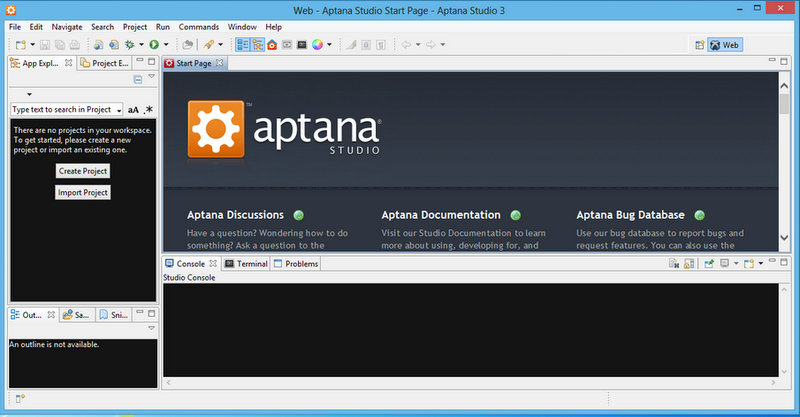Maximize the Console panel
The image size is (800, 417).
[784, 262]
